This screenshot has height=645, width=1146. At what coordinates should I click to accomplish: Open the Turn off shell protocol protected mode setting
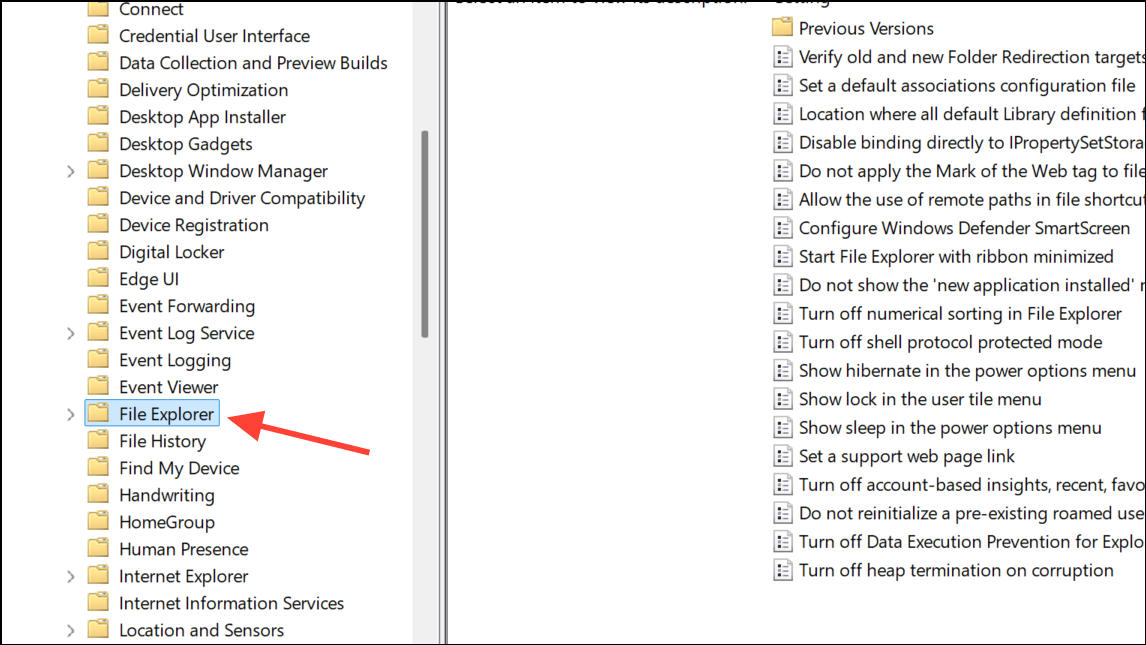(x=950, y=342)
